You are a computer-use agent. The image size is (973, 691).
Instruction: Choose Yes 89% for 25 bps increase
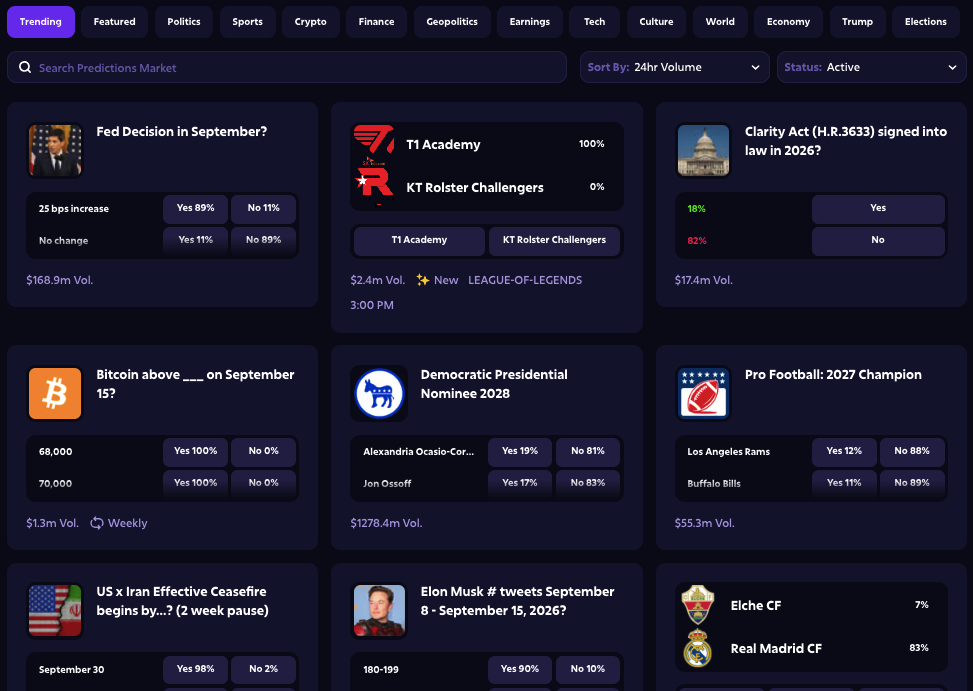click(195, 208)
